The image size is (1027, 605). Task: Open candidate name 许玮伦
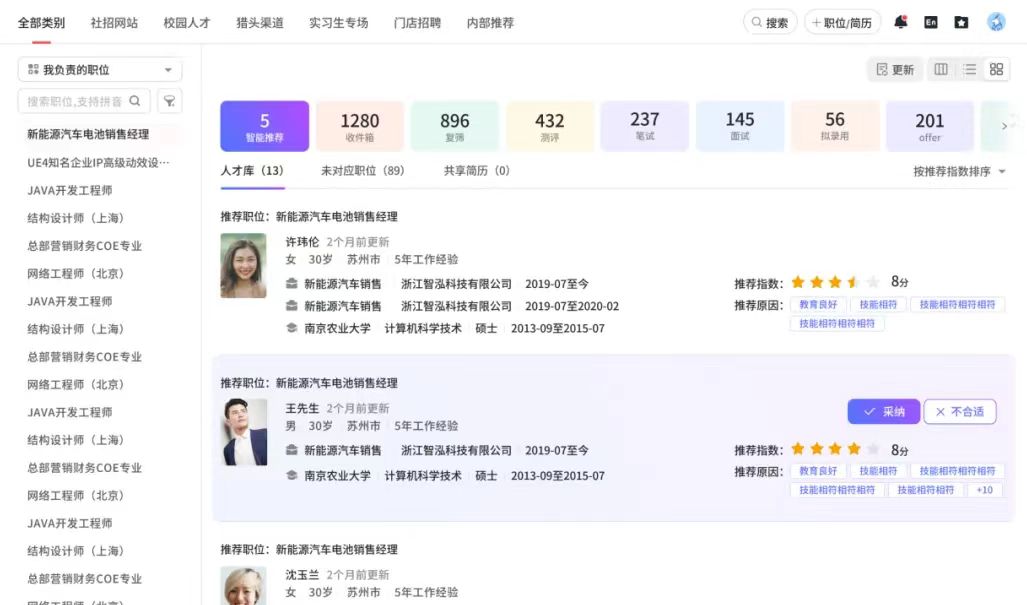302,242
